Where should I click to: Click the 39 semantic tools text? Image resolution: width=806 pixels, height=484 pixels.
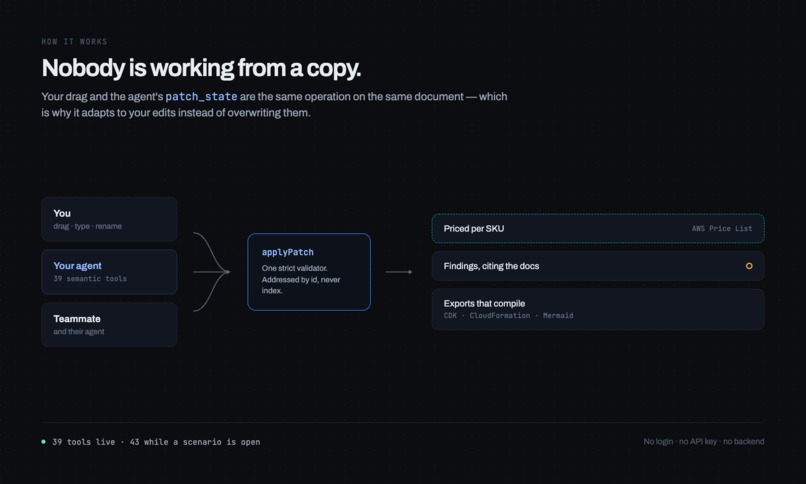90,278
